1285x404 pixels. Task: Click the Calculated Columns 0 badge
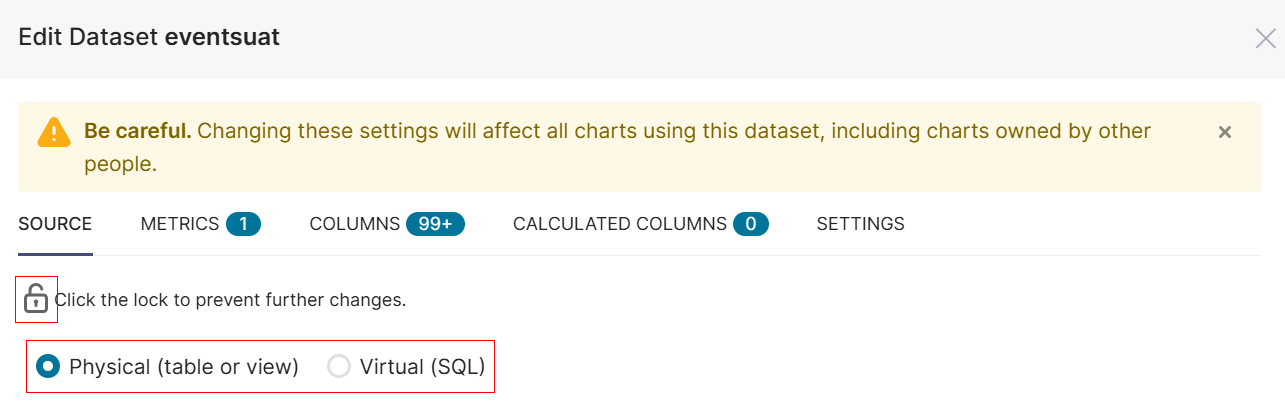750,224
